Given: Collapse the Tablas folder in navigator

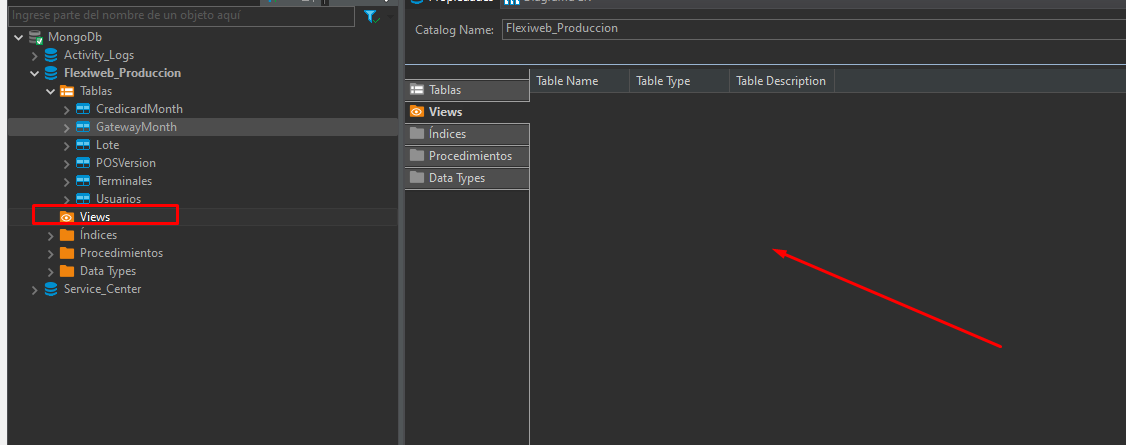Looking at the screenshot, I should tap(51, 91).
